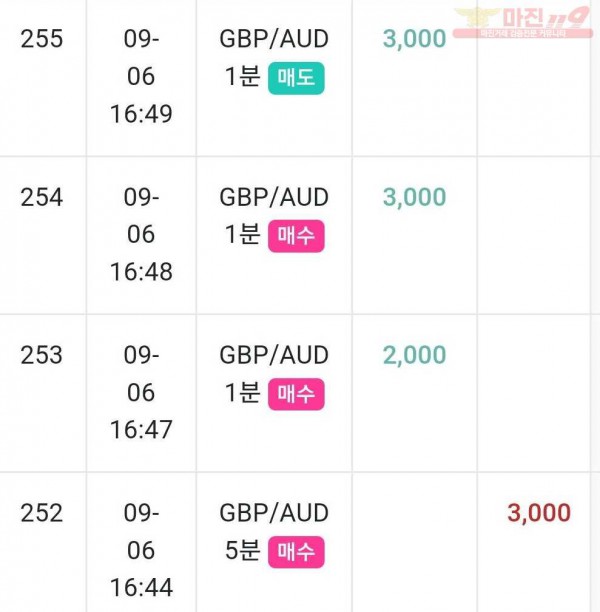Image resolution: width=600 pixels, height=612 pixels.
Task: Click the 매수 badge in row 252
Action: [x=296, y=552]
